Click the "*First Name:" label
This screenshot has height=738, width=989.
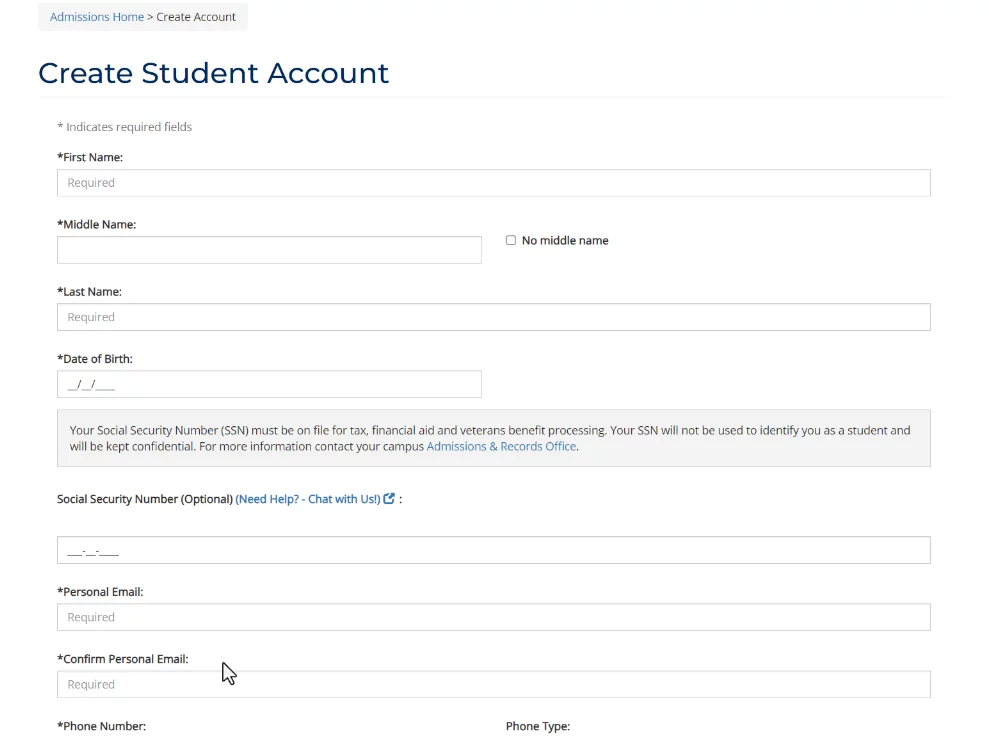coord(90,157)
